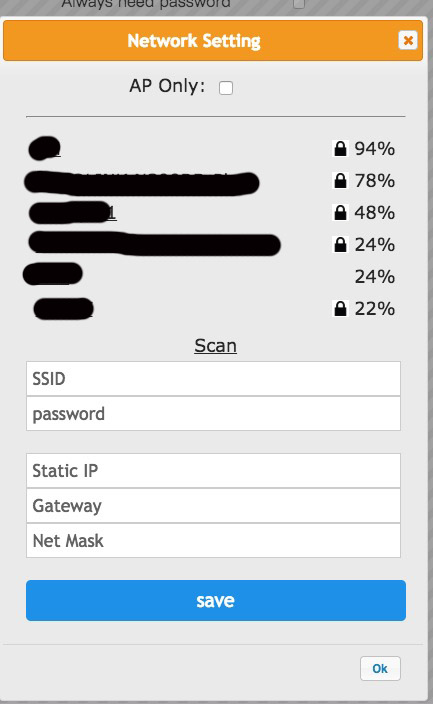The image size is (433, 704).
Task: Focus the password input field
Action: 213,414
